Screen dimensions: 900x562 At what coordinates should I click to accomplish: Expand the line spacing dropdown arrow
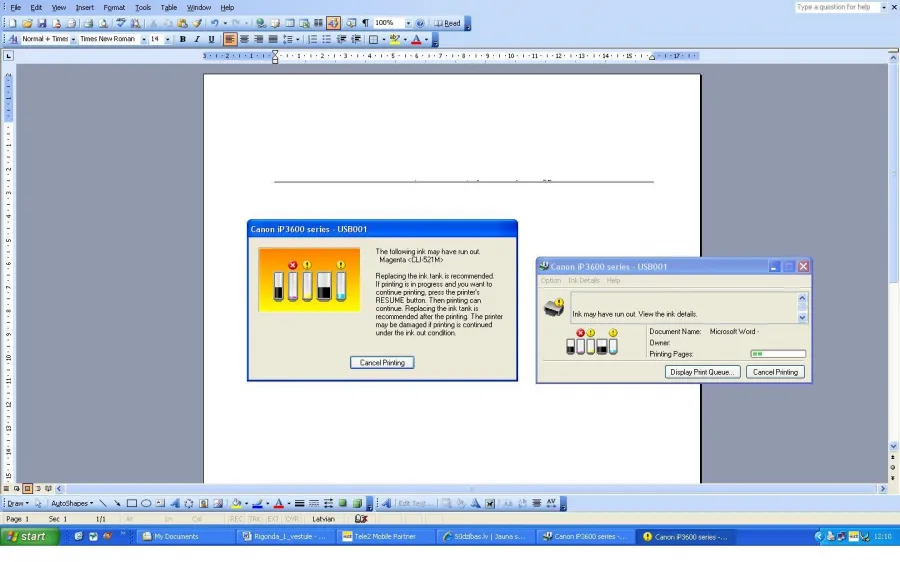[x=297, y=40]
